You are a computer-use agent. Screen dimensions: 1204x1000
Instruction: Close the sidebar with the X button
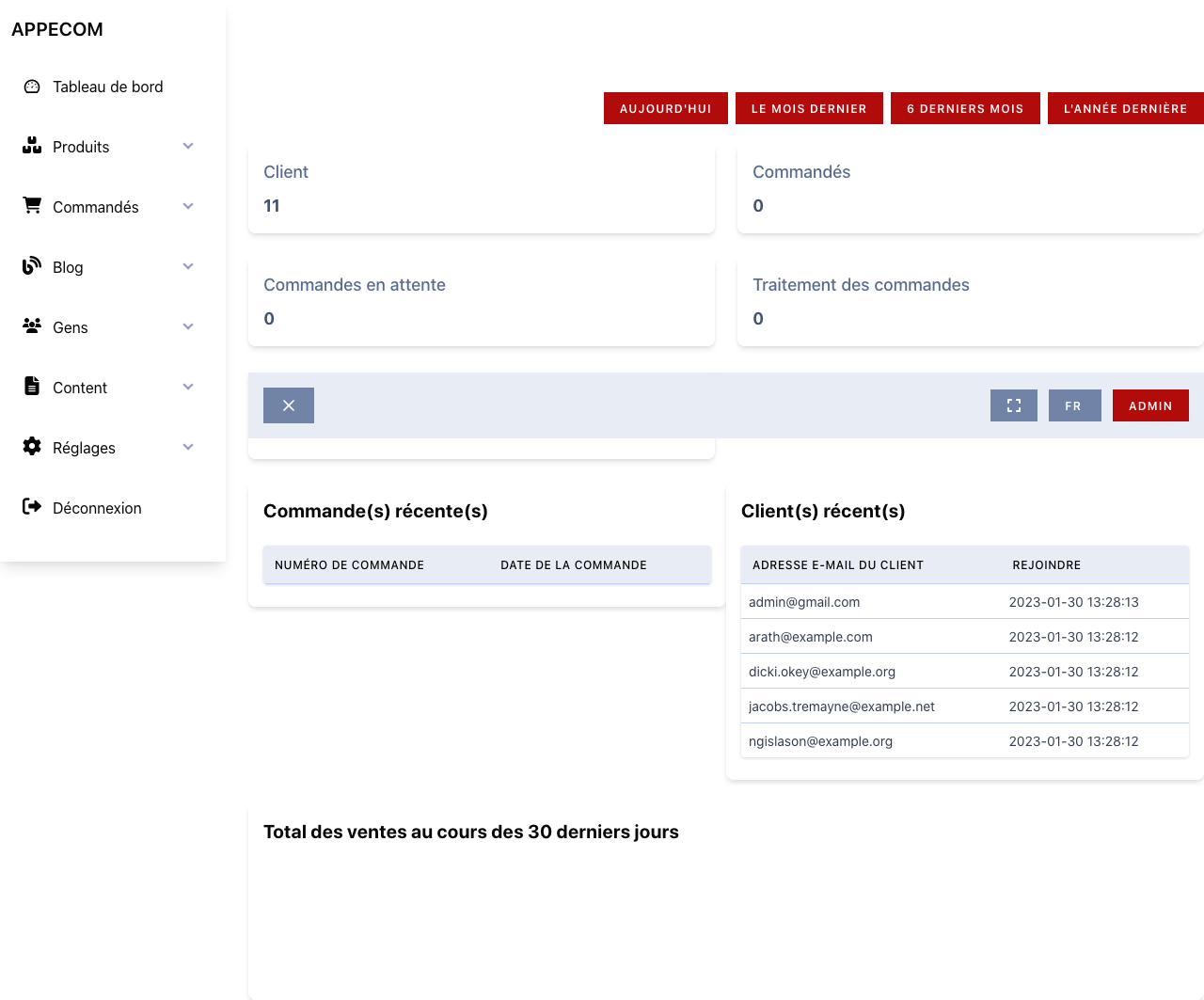click(x=289, y=405)
